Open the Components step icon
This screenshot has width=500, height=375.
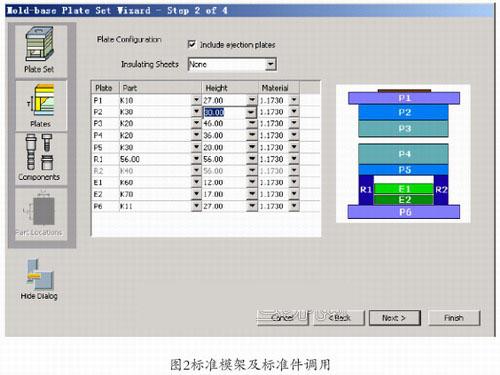[39, 158]
